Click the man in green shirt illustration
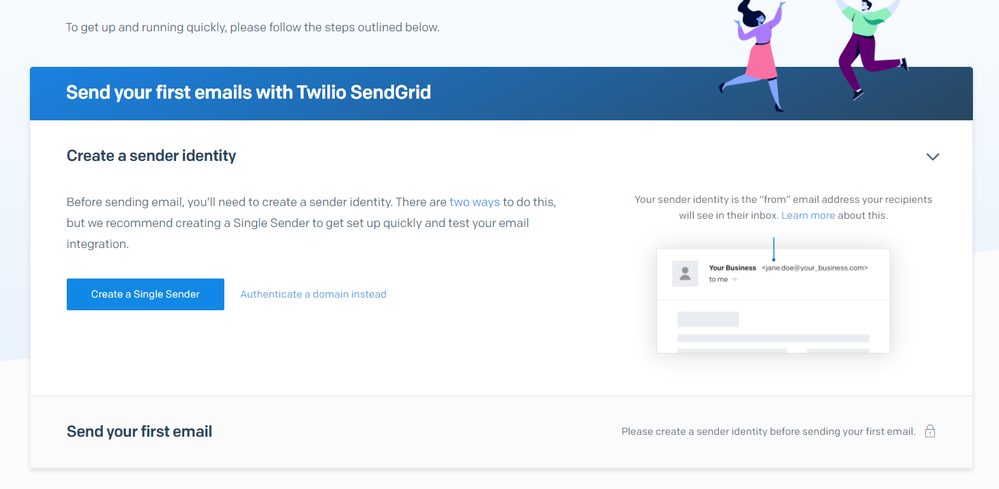This screenshot has width=999, height=489. [866, 45]
